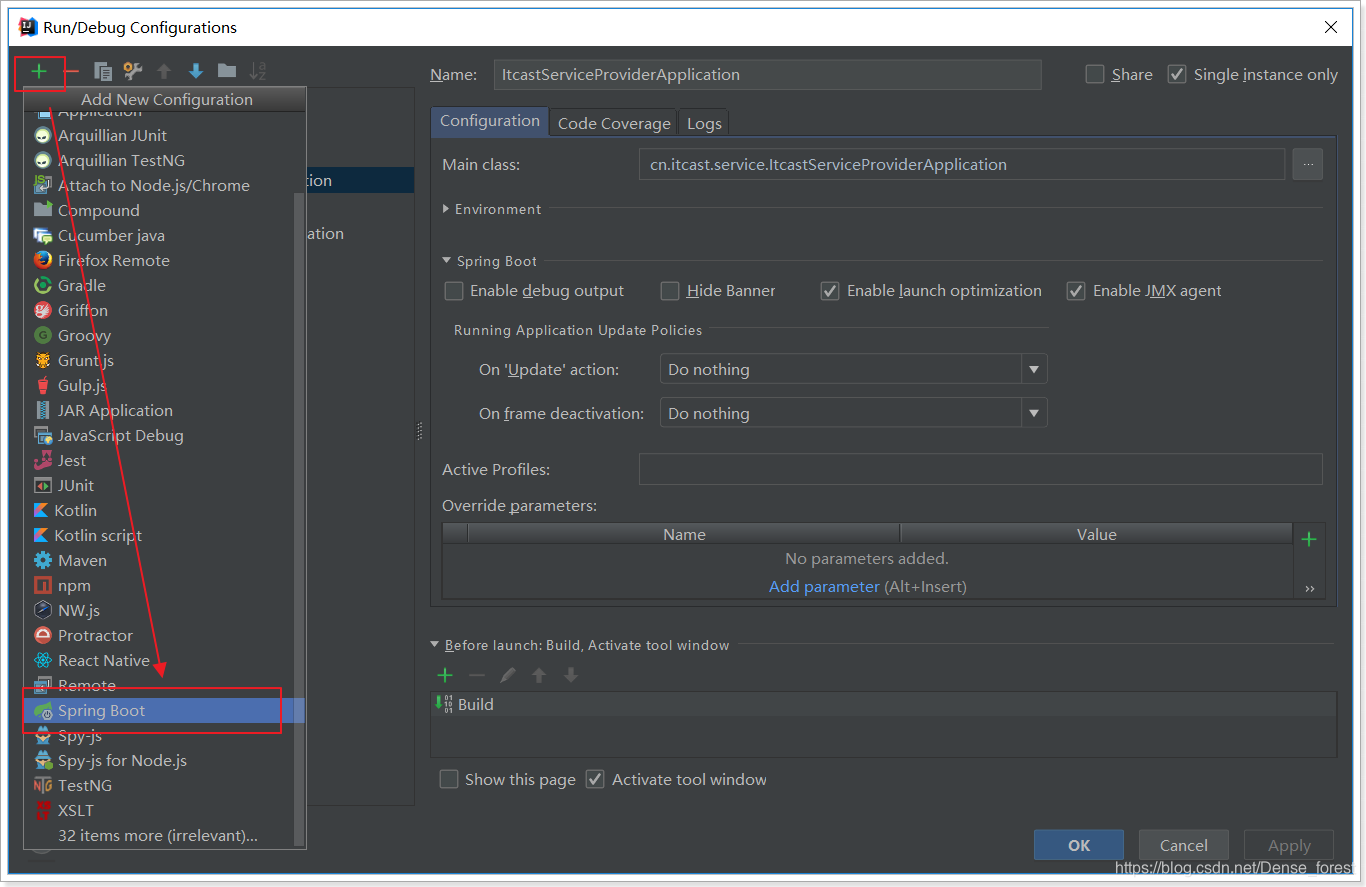
Task: Choose npm from the list
Action: [159, 586]
